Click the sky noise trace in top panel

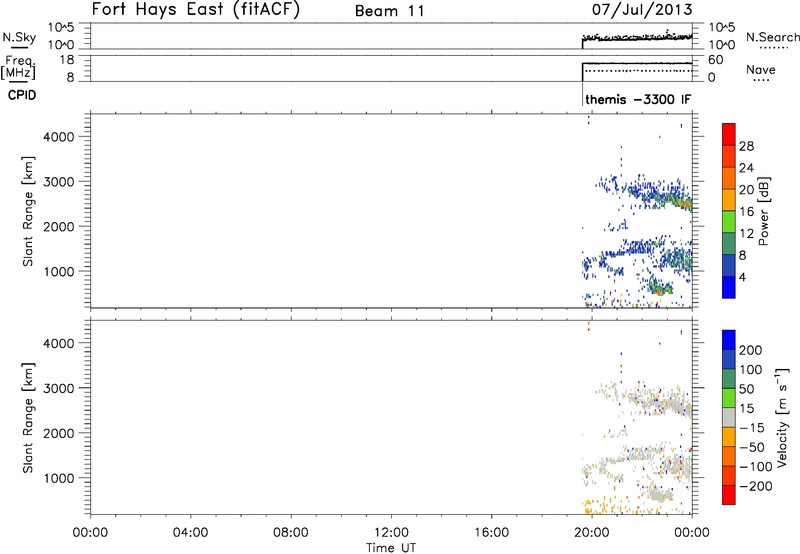(637, 38)
